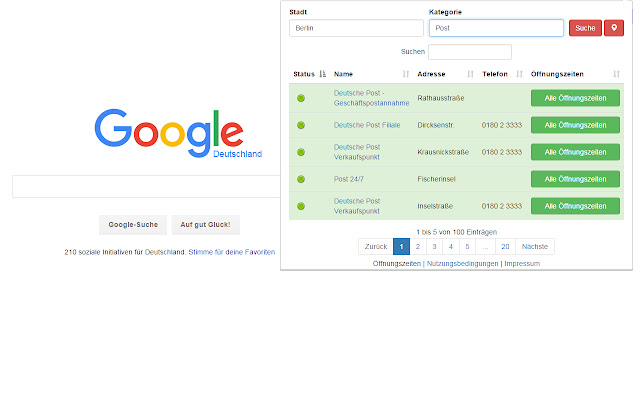Focus the Kategorie field containing Post
640x400 pixels.
[496, 28]
